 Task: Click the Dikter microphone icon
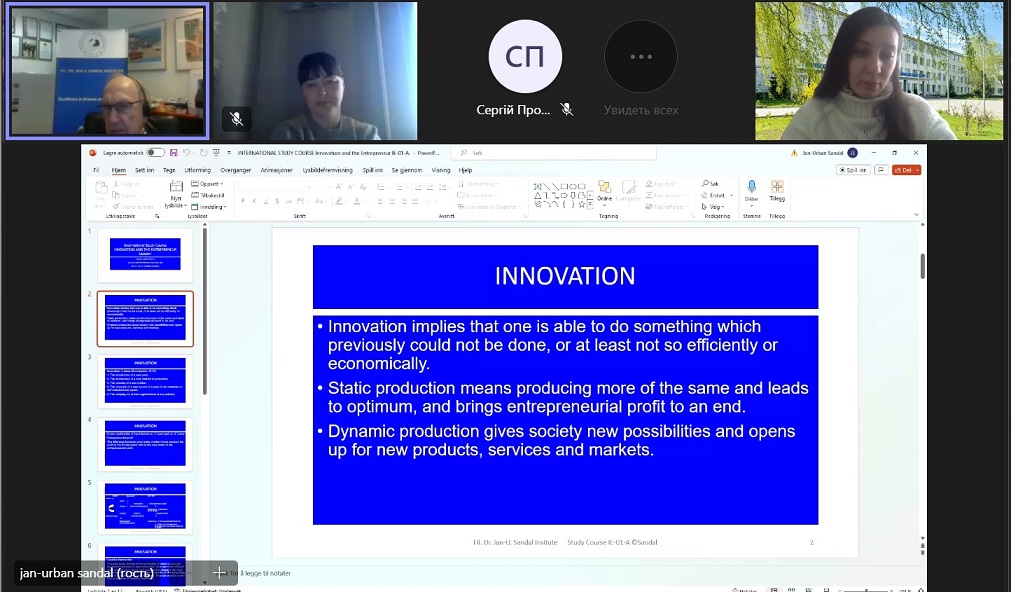click(x=751, y=187)
